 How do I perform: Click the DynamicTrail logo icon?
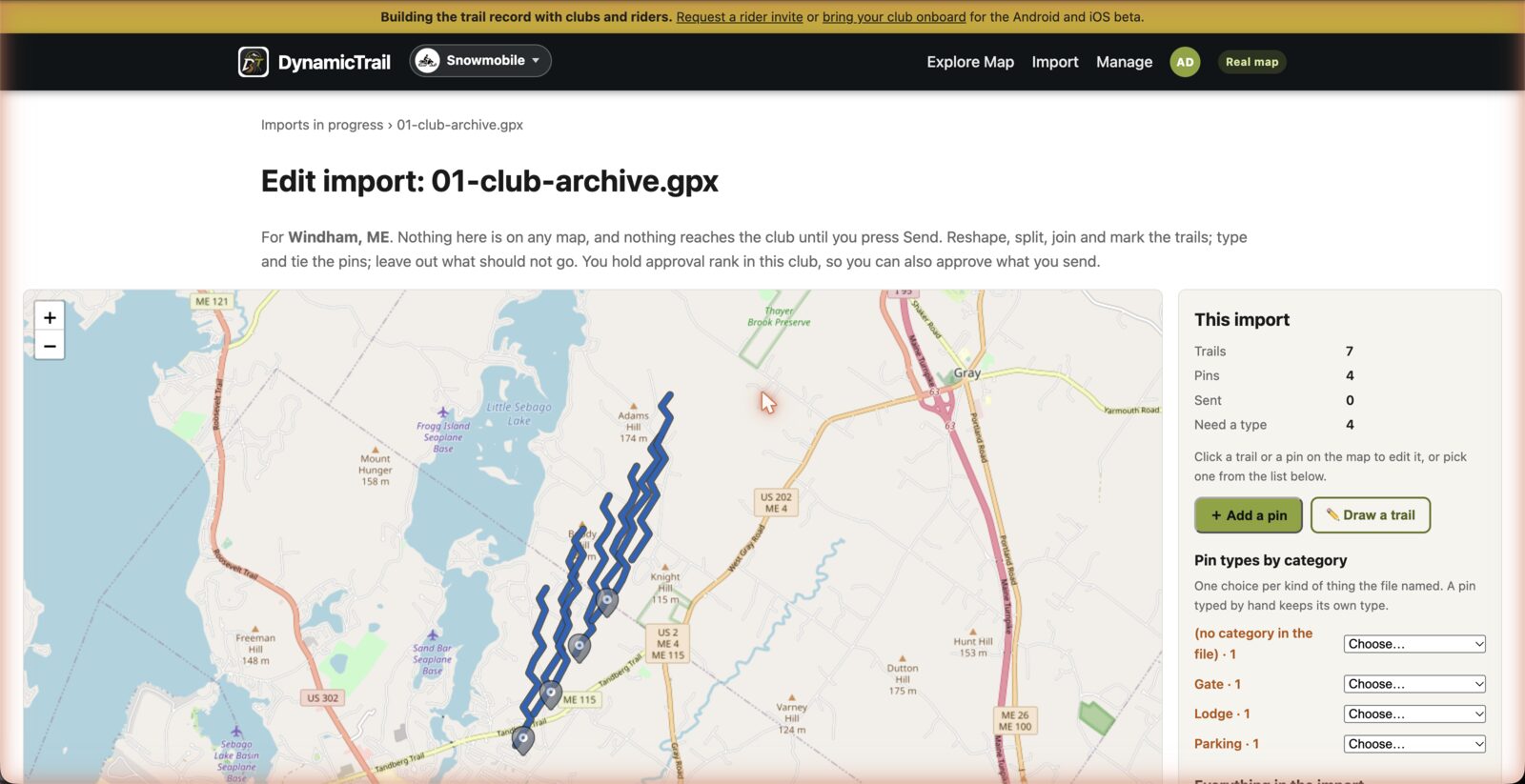point(253,62)
